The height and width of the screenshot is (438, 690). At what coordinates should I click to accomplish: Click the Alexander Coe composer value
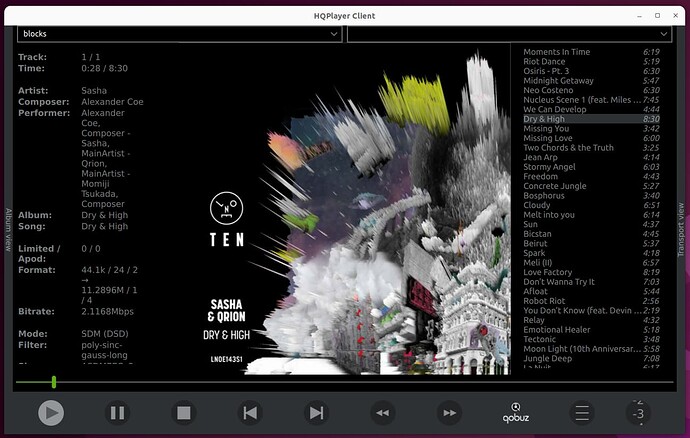pyautogui.click(x=112, y=102)
